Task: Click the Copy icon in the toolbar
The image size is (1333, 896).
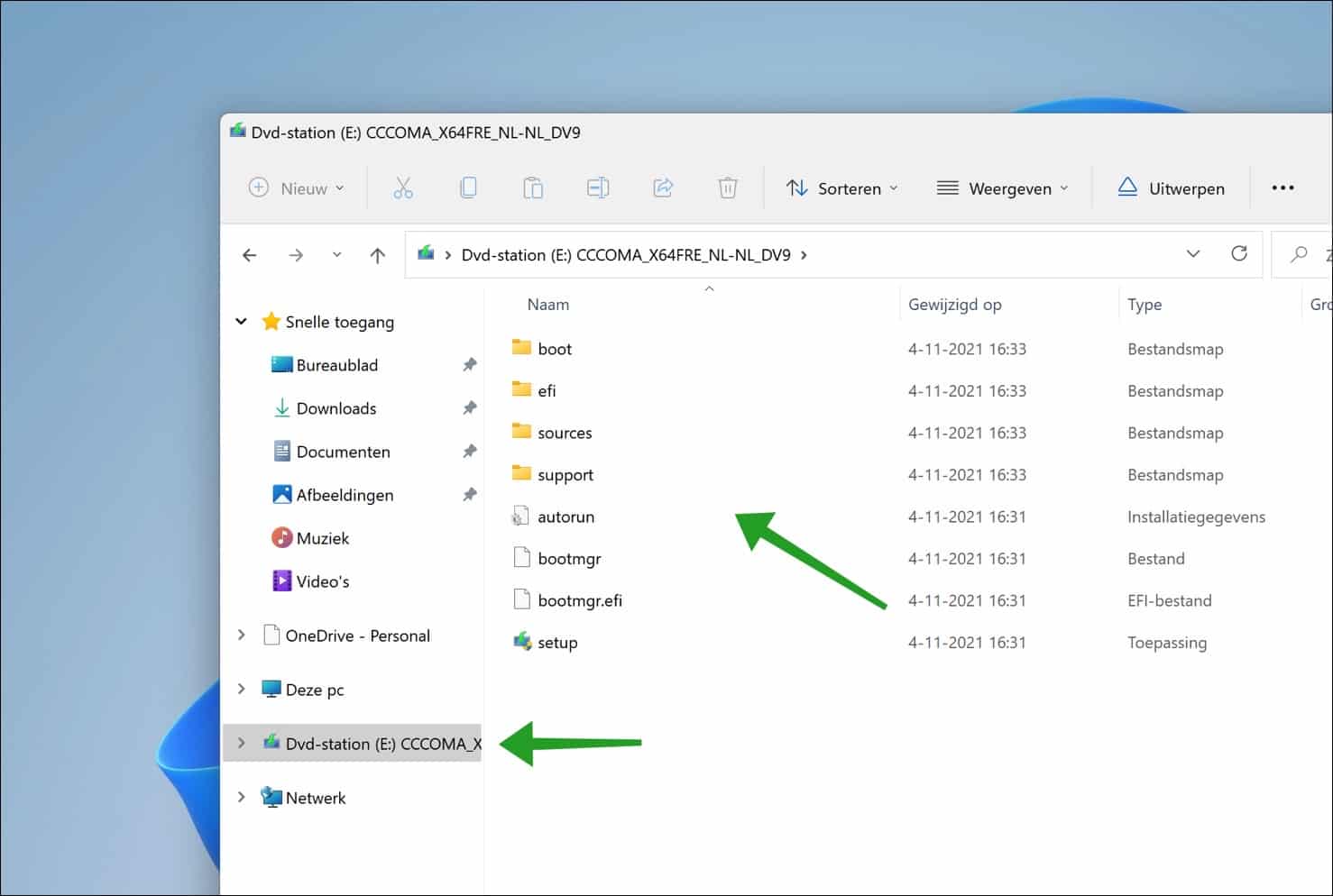Action: (468, 187)
